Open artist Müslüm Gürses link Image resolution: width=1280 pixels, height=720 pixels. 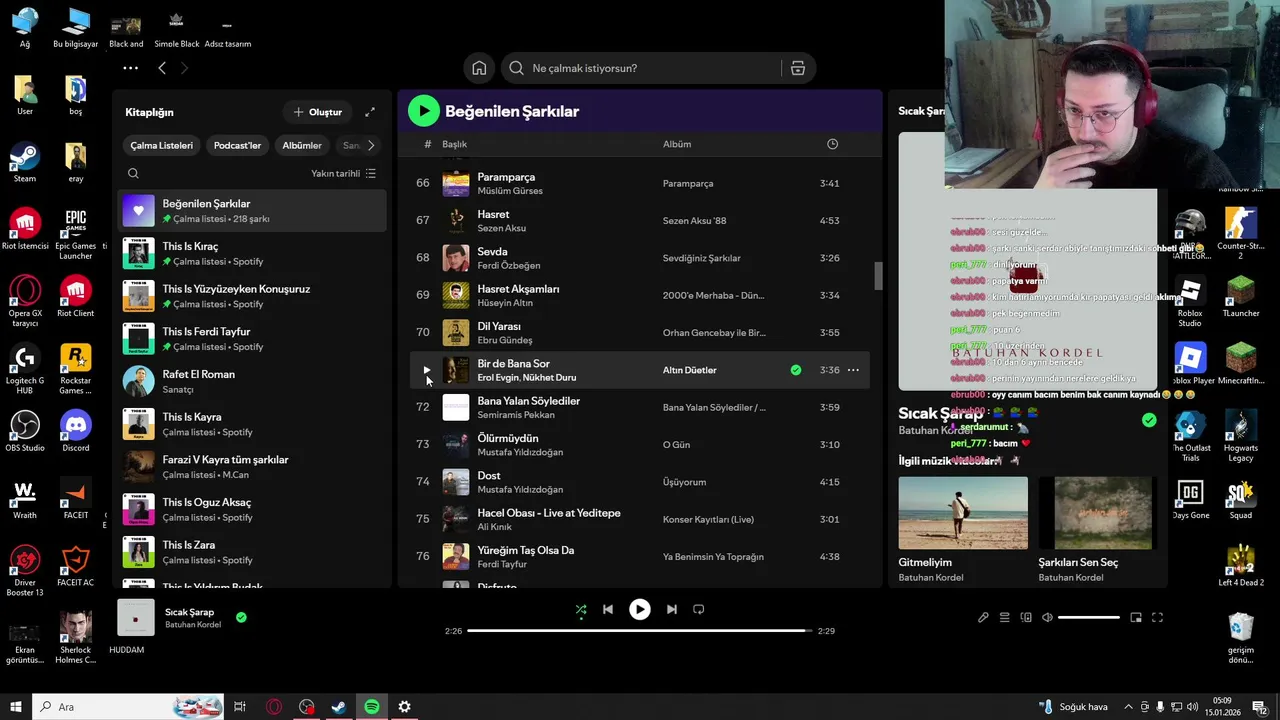(x=510, y=191)
